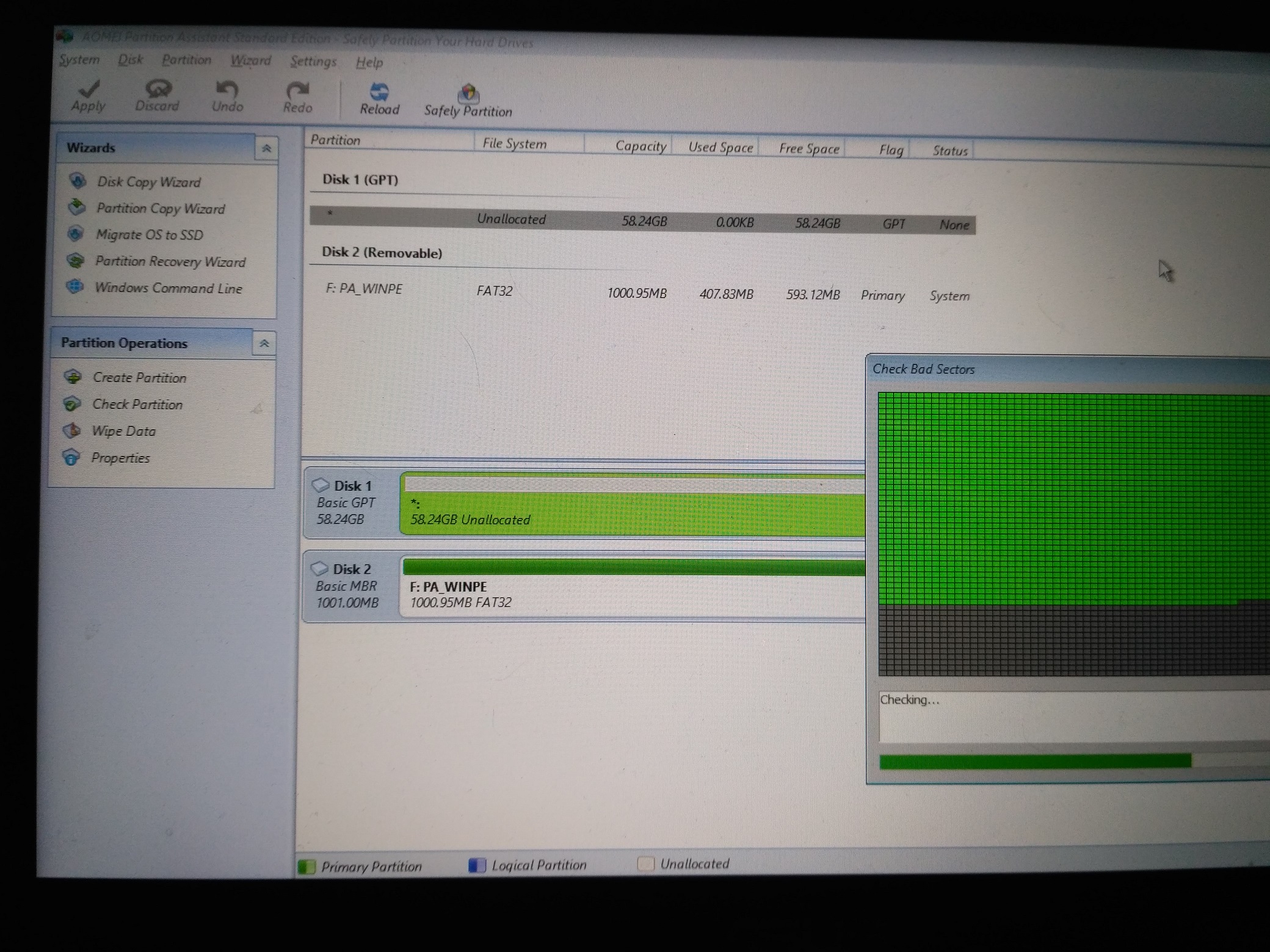Collapse the Wizards panel
The image size is (1270, 952).
266,149
